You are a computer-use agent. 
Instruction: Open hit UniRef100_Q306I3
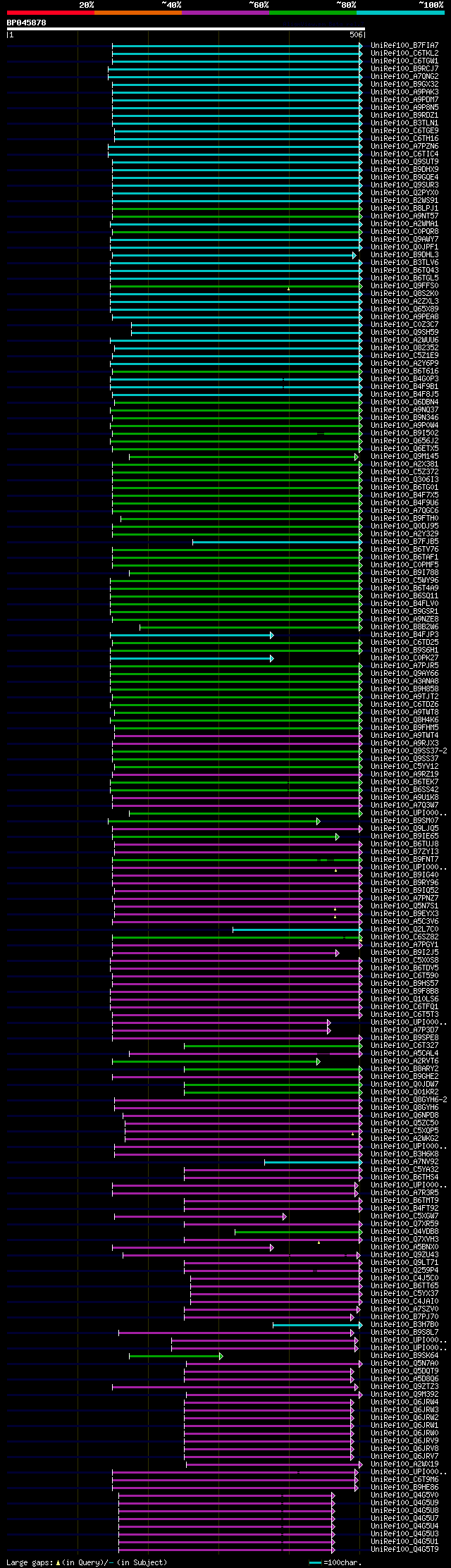click(404, 480)
